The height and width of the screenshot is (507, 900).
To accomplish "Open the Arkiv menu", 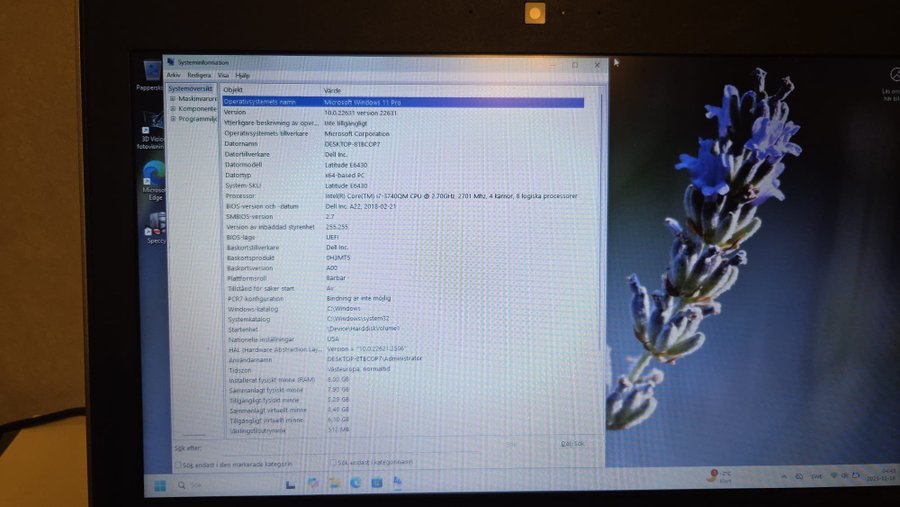I will pyautogui.click(x=174, y=75).
